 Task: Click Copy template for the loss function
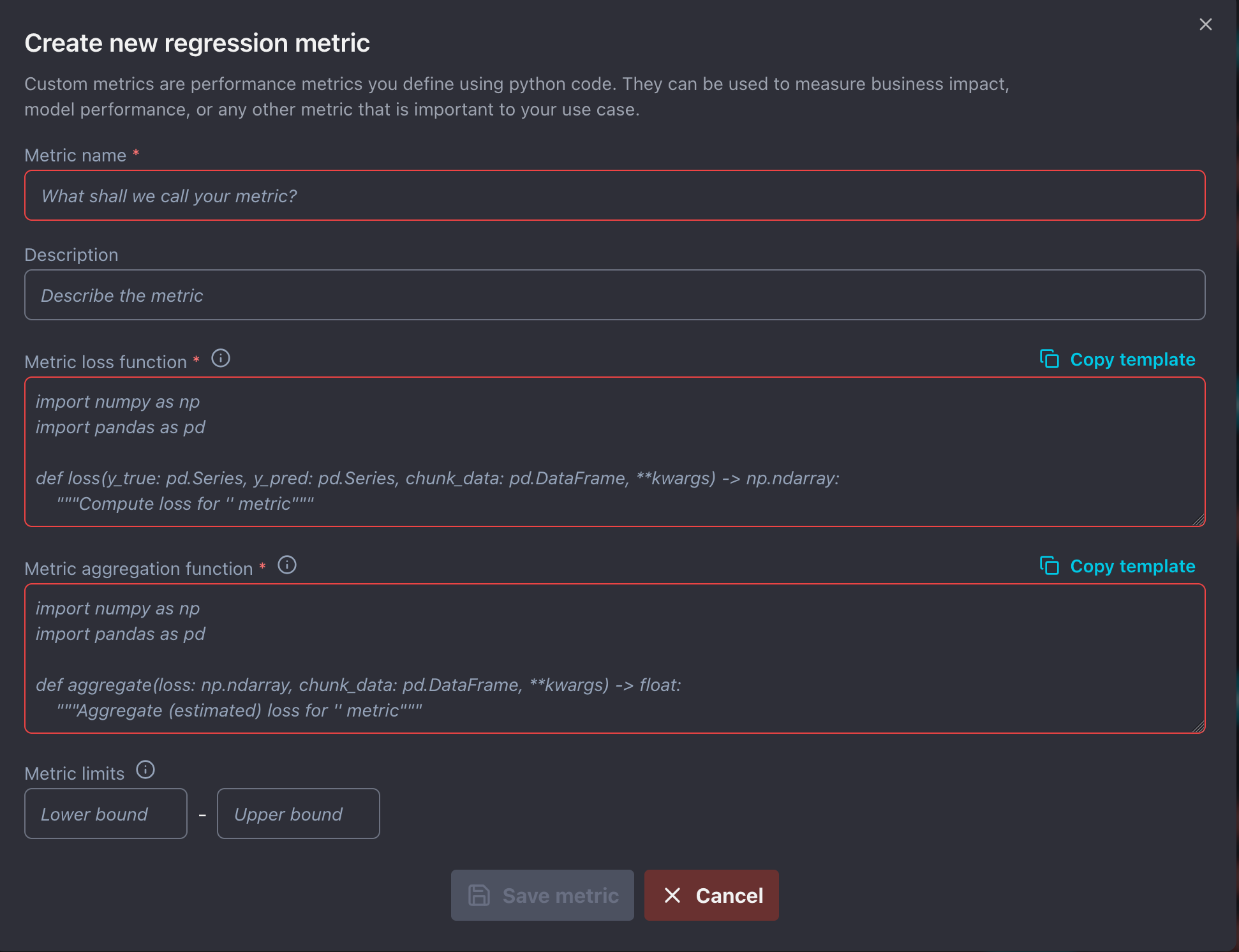(1132, 359)
